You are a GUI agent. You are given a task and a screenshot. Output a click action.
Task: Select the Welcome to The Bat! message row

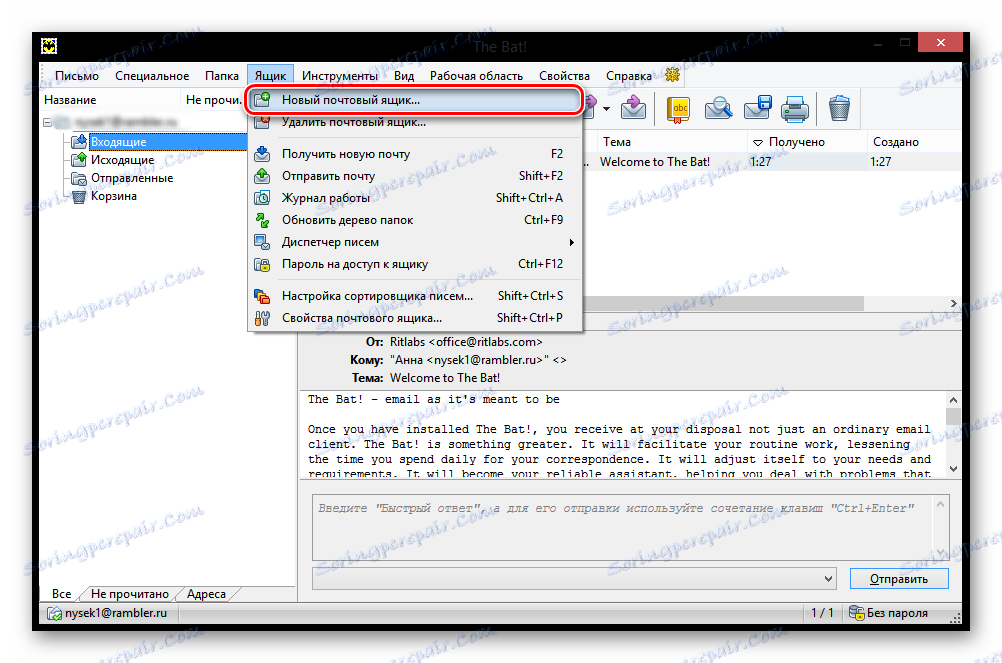(771, 162)
